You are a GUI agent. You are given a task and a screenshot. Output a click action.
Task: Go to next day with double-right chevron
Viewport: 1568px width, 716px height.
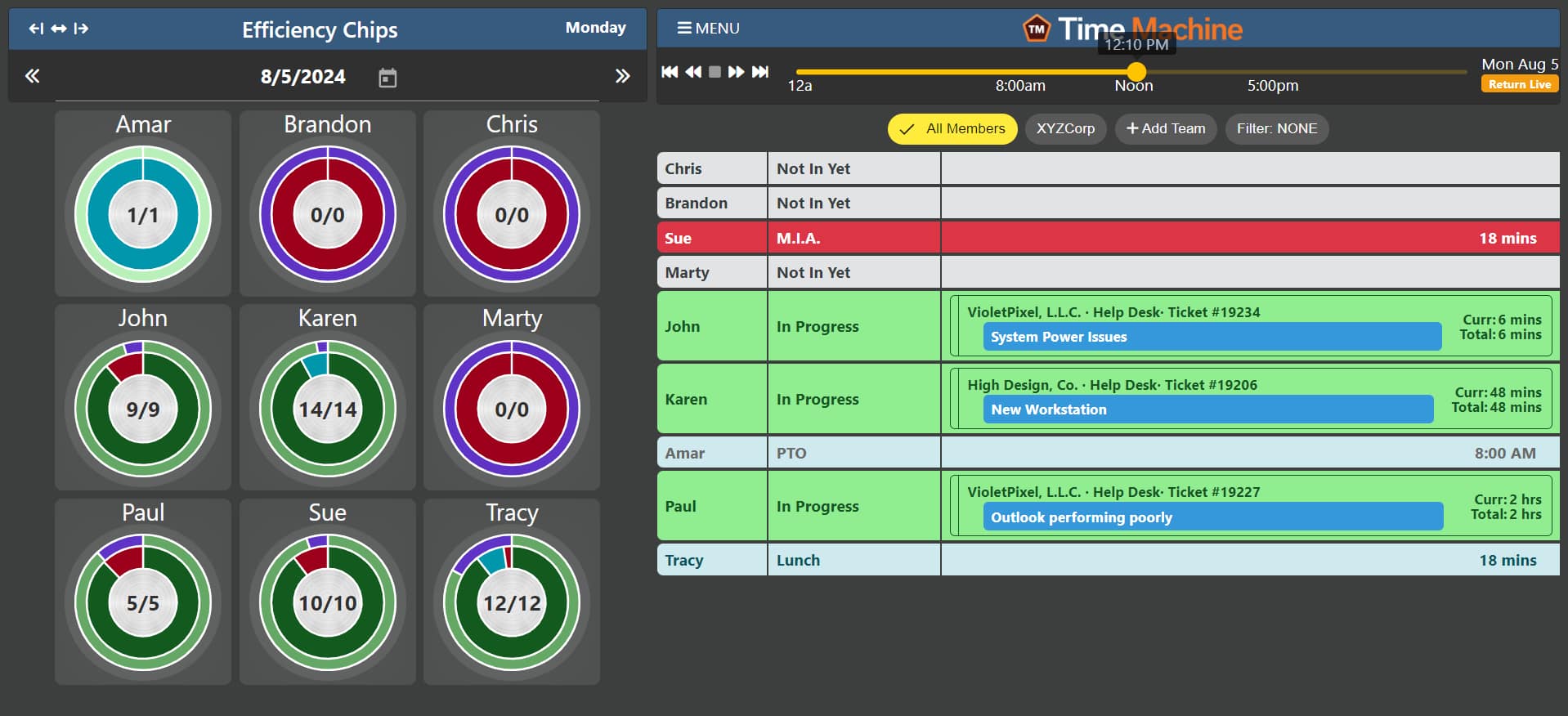[x=622, y=77]
